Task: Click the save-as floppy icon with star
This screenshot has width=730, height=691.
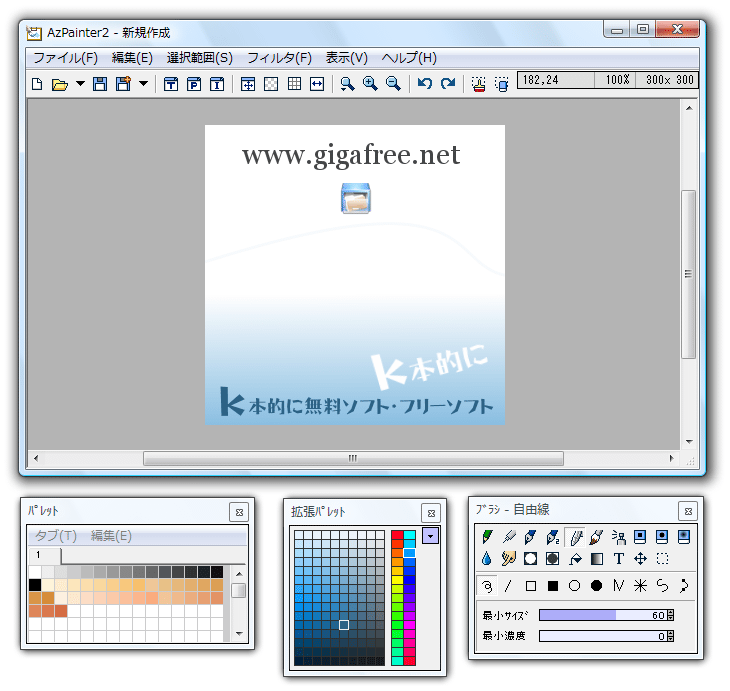Action: [x=123, y=84]
